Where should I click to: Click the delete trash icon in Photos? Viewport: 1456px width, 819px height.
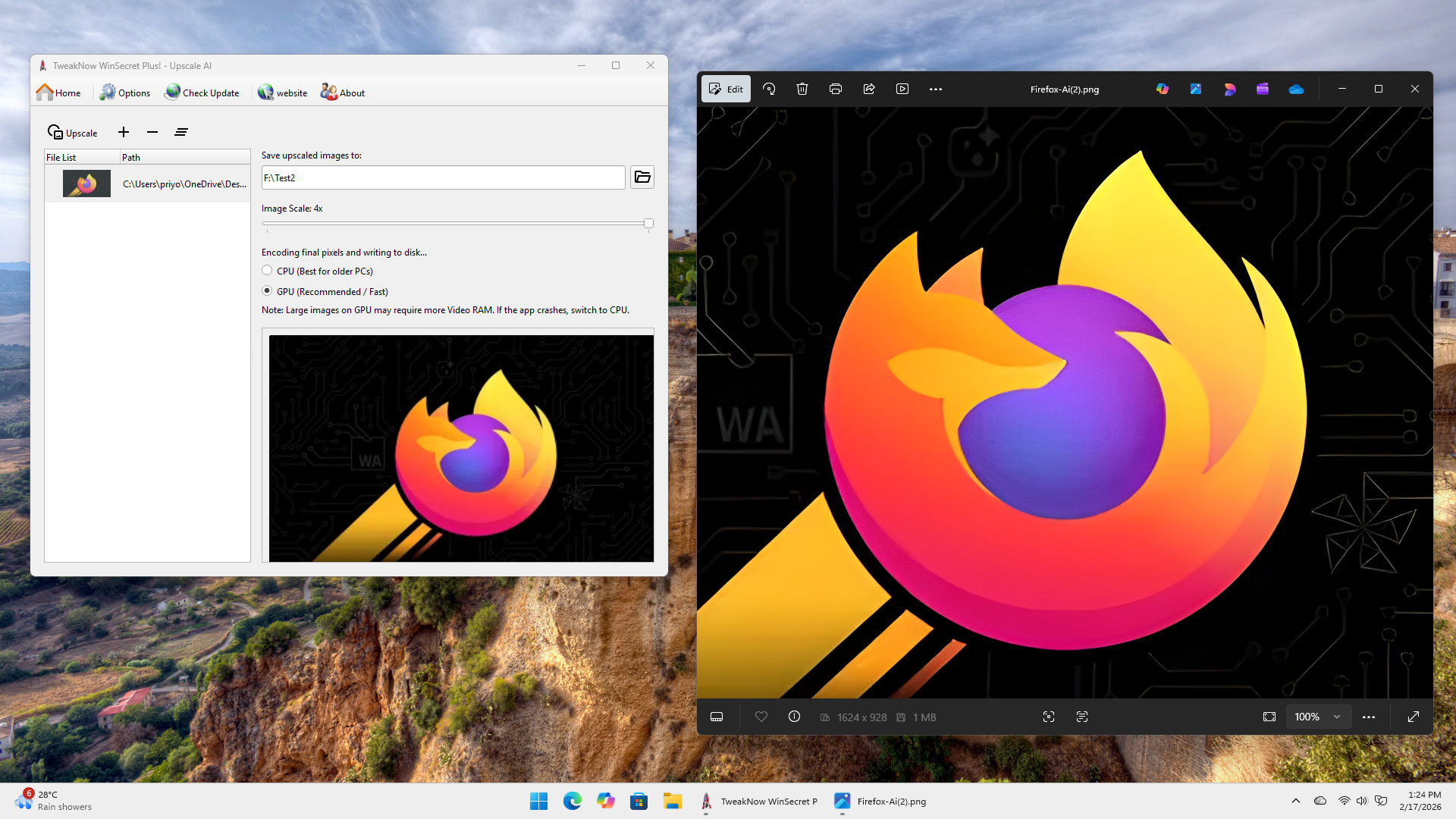(x=802, y=89)
